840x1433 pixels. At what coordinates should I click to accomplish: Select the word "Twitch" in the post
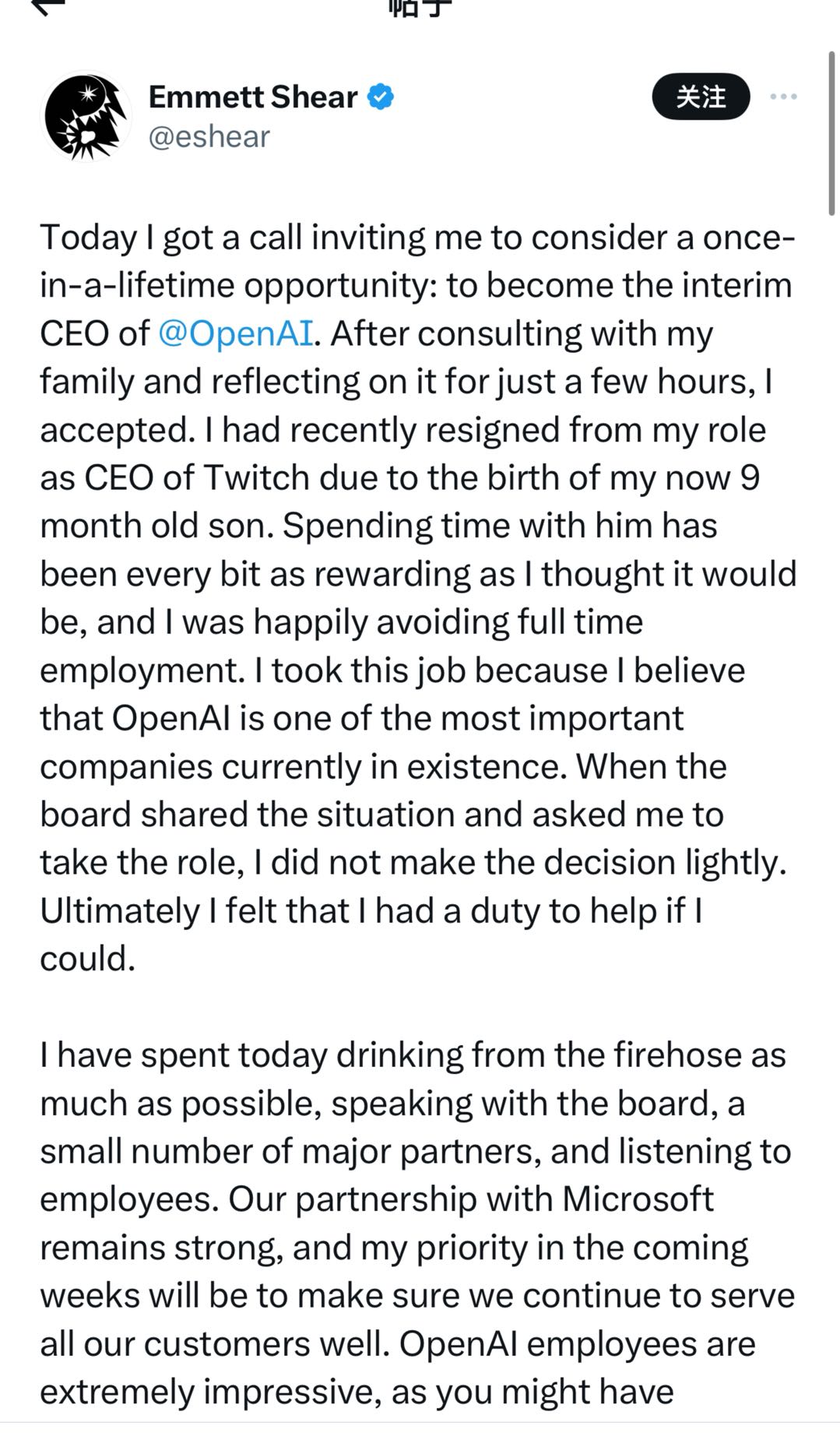click(x=257, y=477)
